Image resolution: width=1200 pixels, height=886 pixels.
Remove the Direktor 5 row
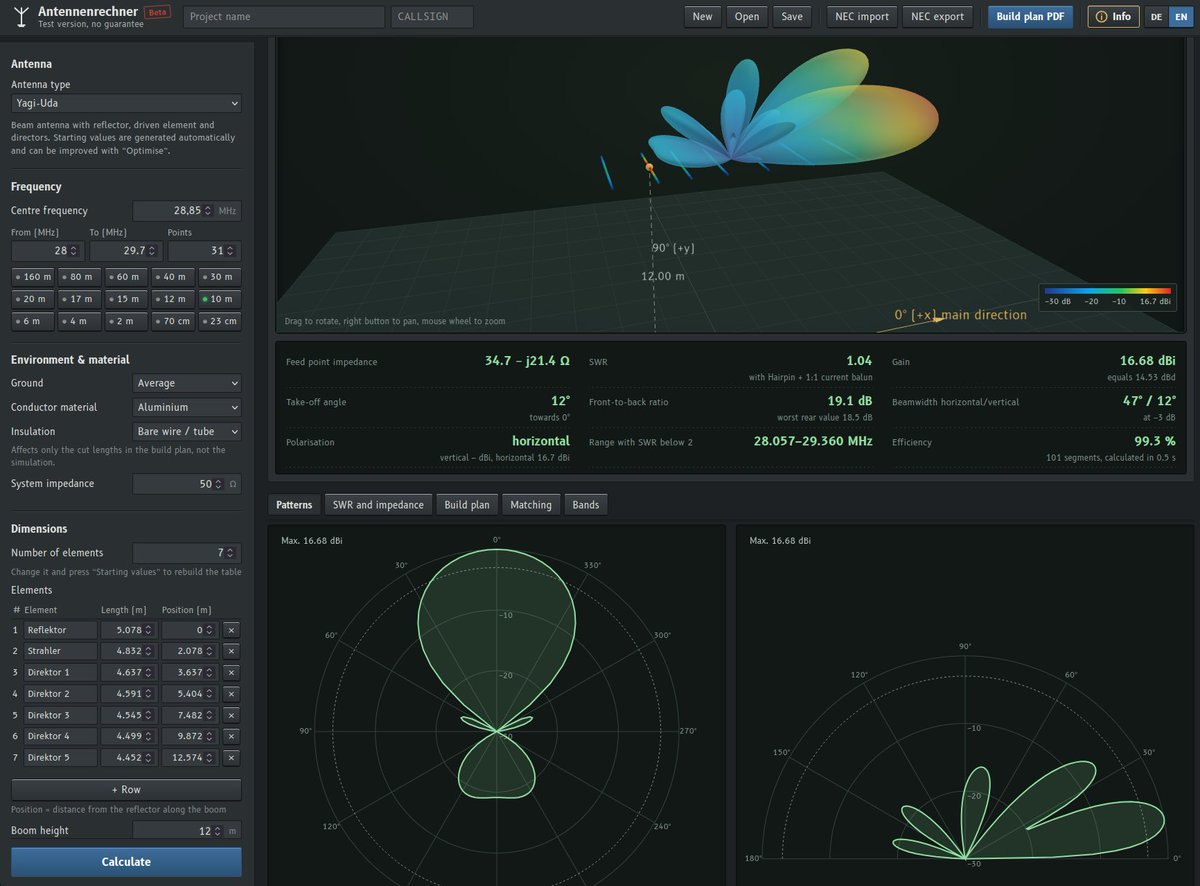pos(231,758)
